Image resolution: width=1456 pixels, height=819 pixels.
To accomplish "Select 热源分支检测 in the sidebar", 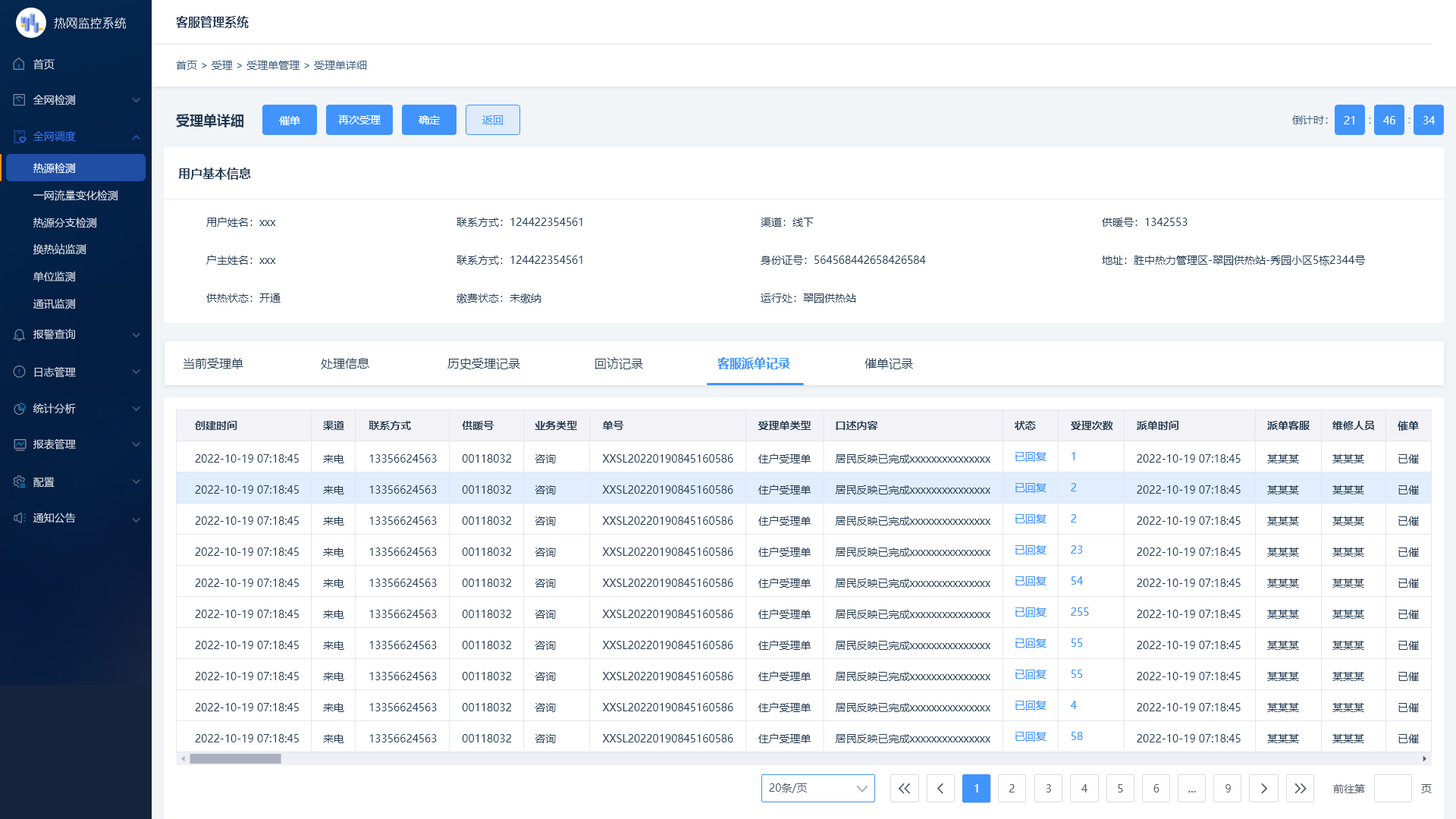I will point(65,223).
